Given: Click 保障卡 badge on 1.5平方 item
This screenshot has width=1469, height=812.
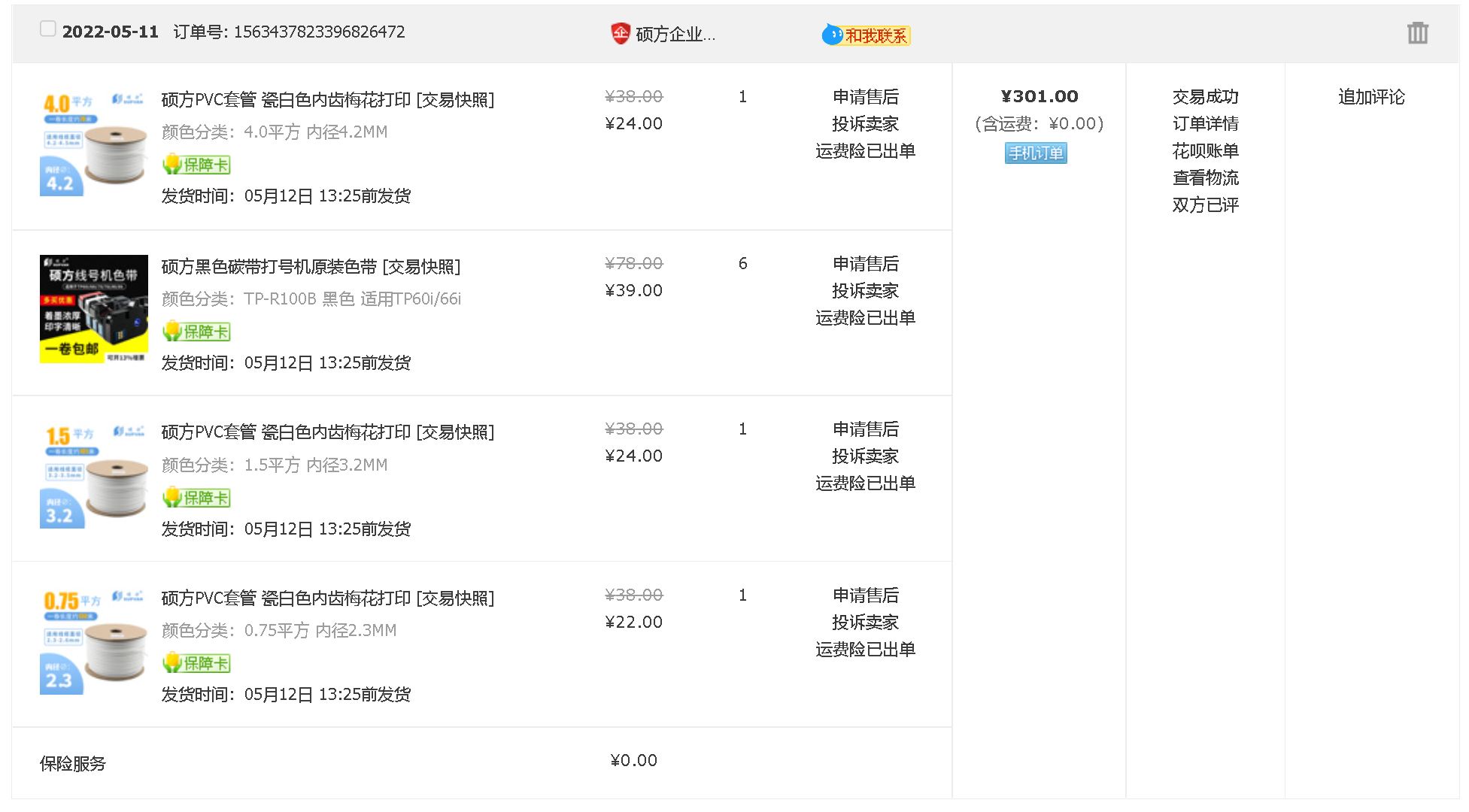Looking at the screenshot, I should coord(197,498).
